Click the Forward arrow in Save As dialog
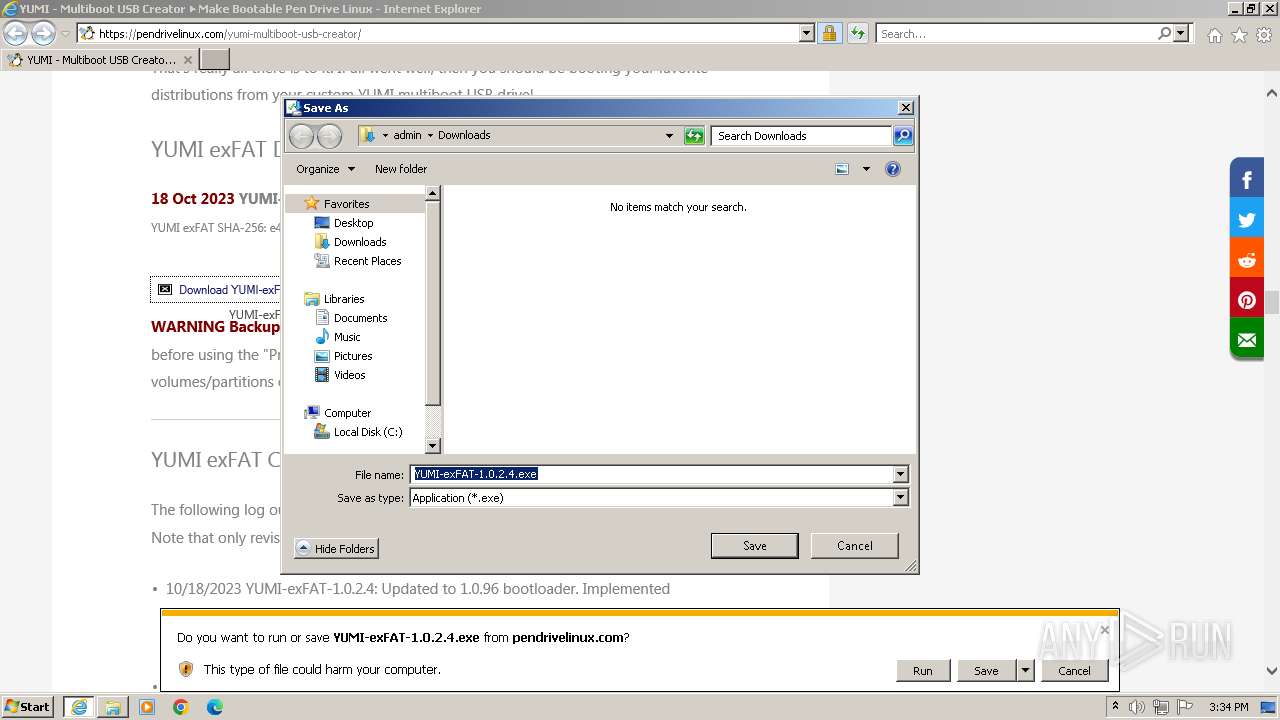Image resolution: width=1280 pixels, height=720 pixels. (329, 136)
